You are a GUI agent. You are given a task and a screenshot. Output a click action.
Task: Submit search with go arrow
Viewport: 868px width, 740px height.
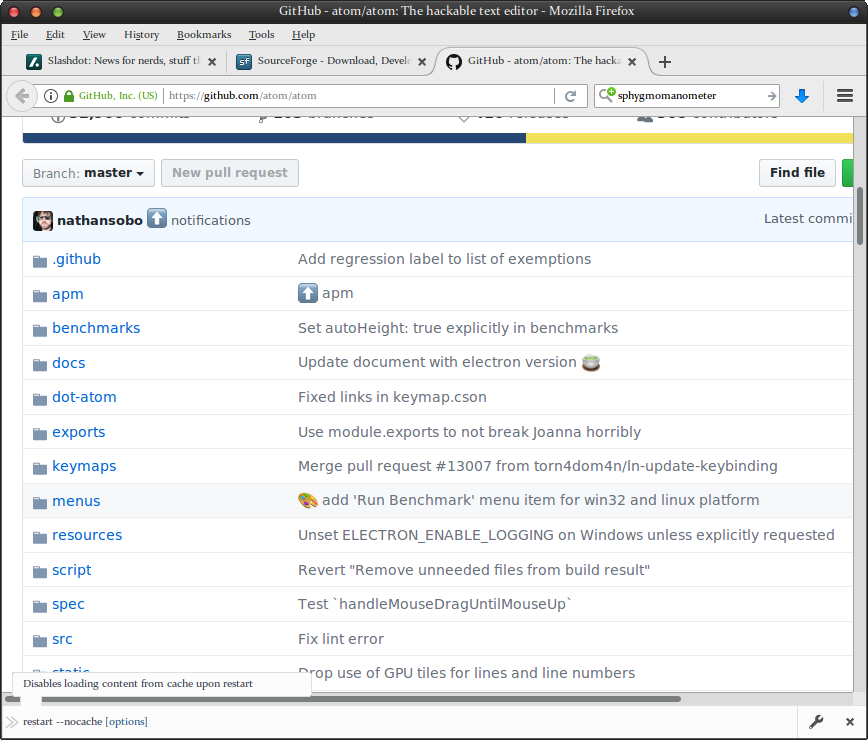(772, 96)
